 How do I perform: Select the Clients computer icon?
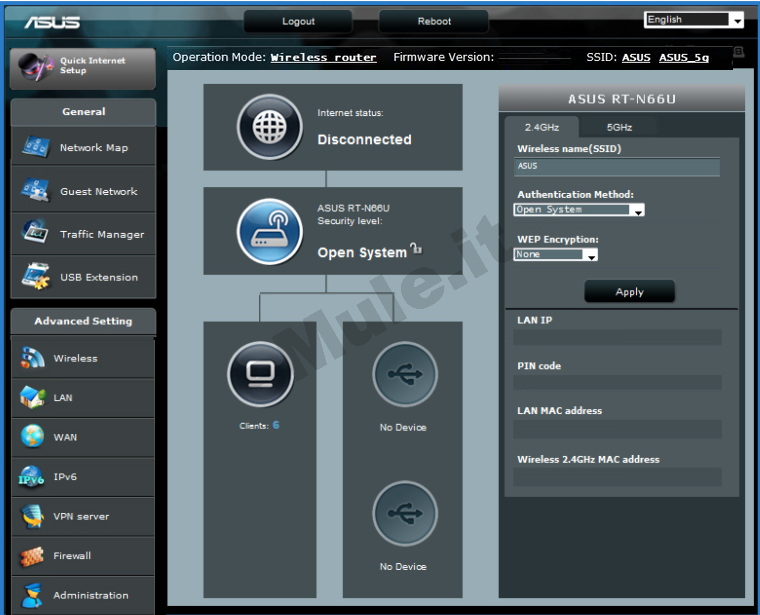coord(260,374)
